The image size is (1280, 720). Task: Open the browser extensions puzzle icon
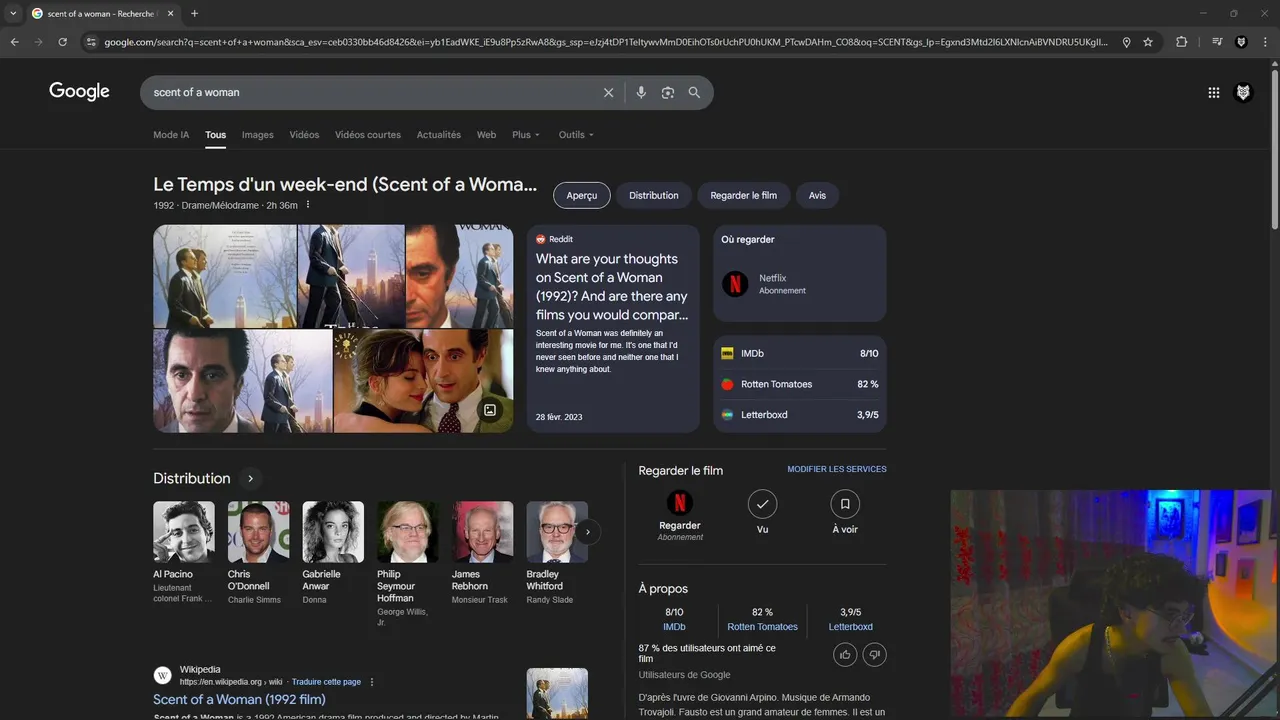pos(1181,42)
